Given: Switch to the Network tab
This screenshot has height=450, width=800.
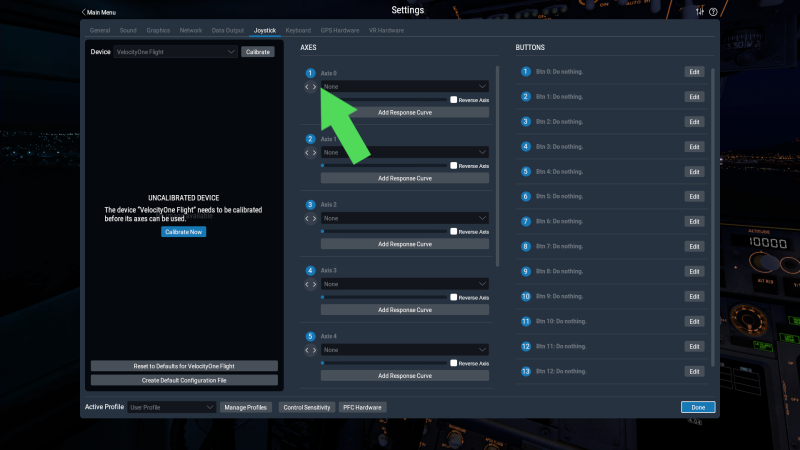Looking at the screenshot, I should 191,31.
